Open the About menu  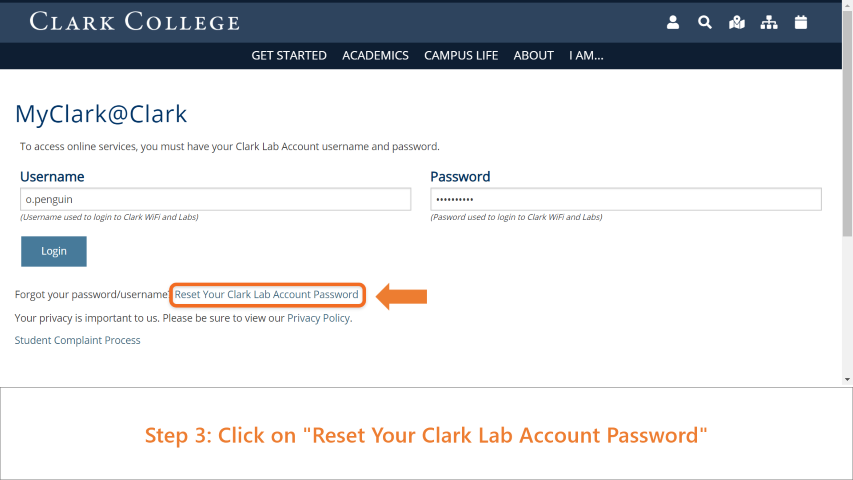(534, 56)
